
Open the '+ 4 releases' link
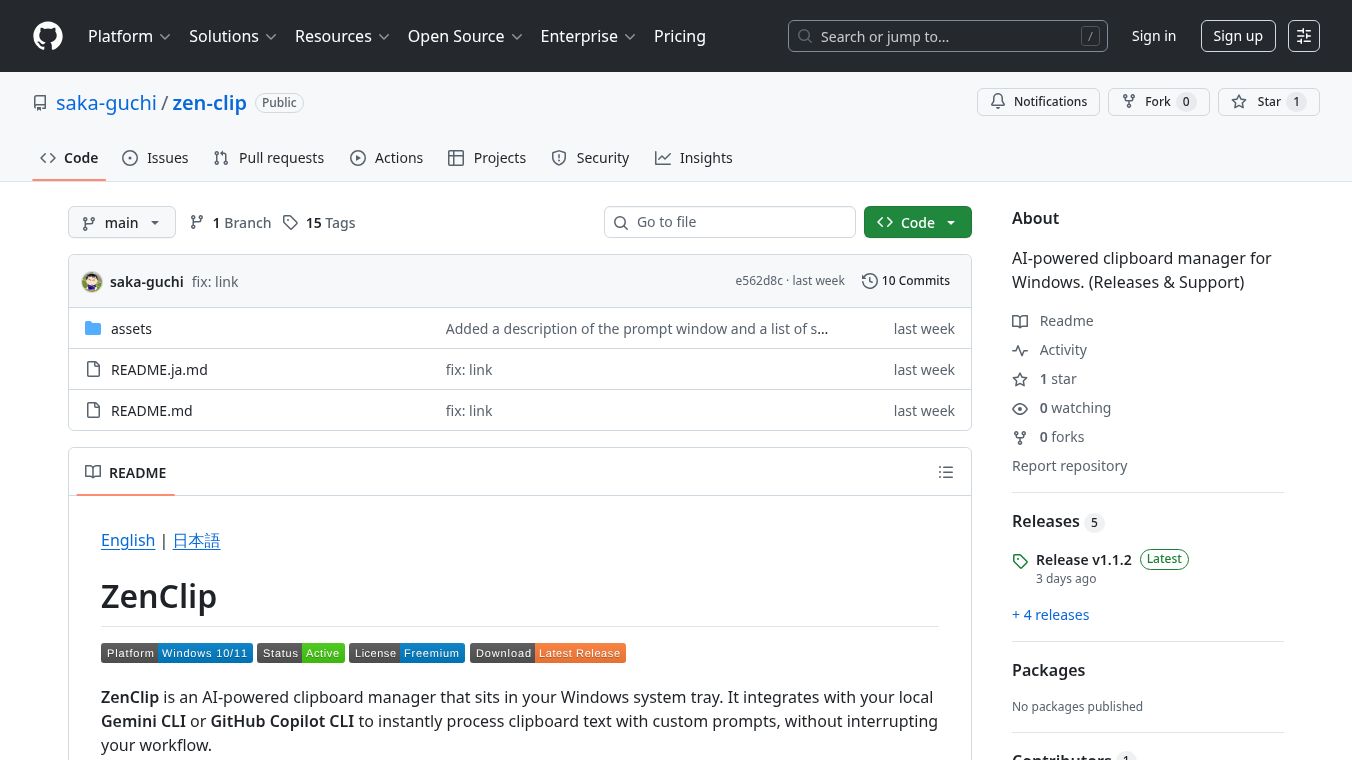coord(1050,615)
